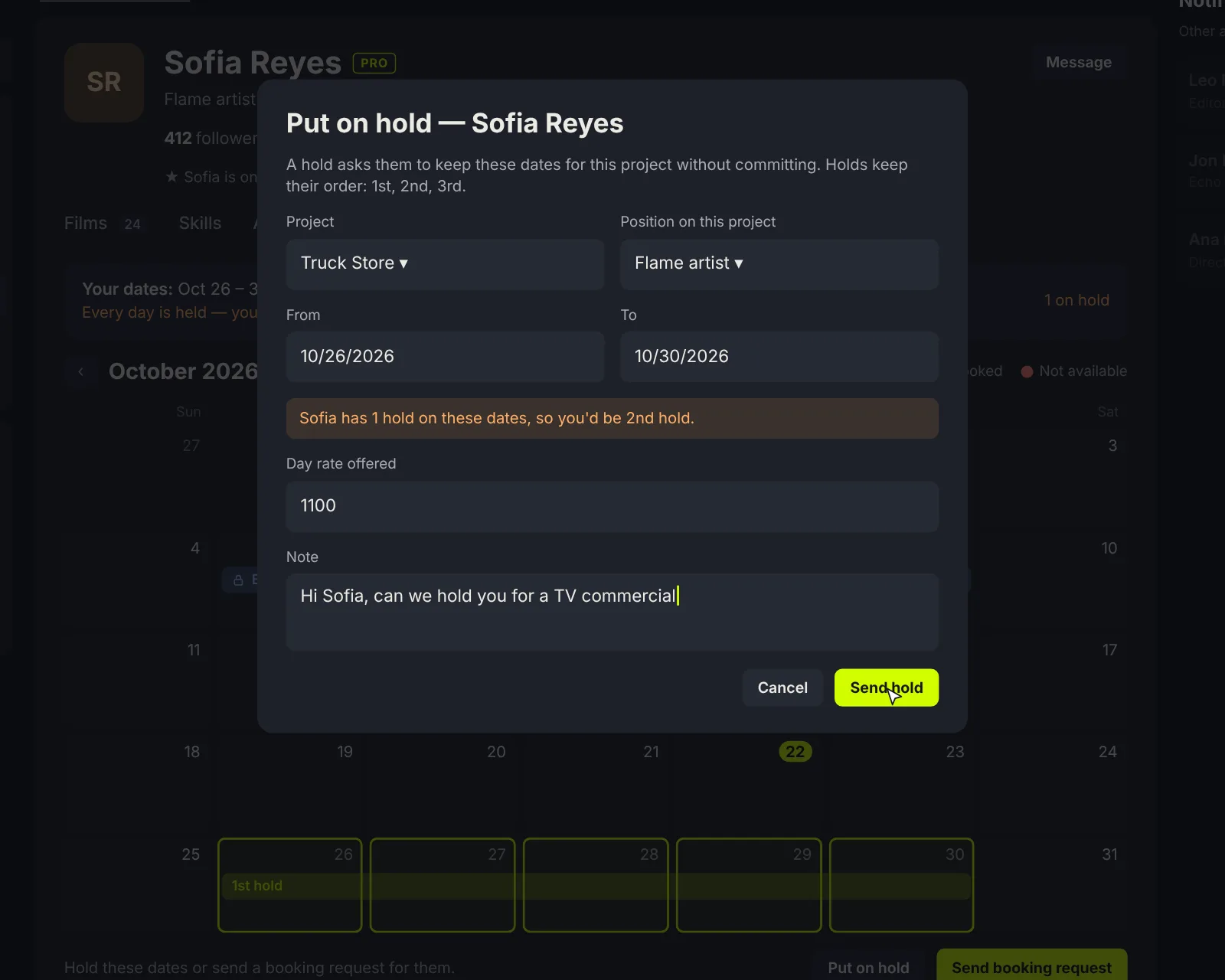Select October 22 on calendar
The image size is (1225, 980).
[795, 752]
